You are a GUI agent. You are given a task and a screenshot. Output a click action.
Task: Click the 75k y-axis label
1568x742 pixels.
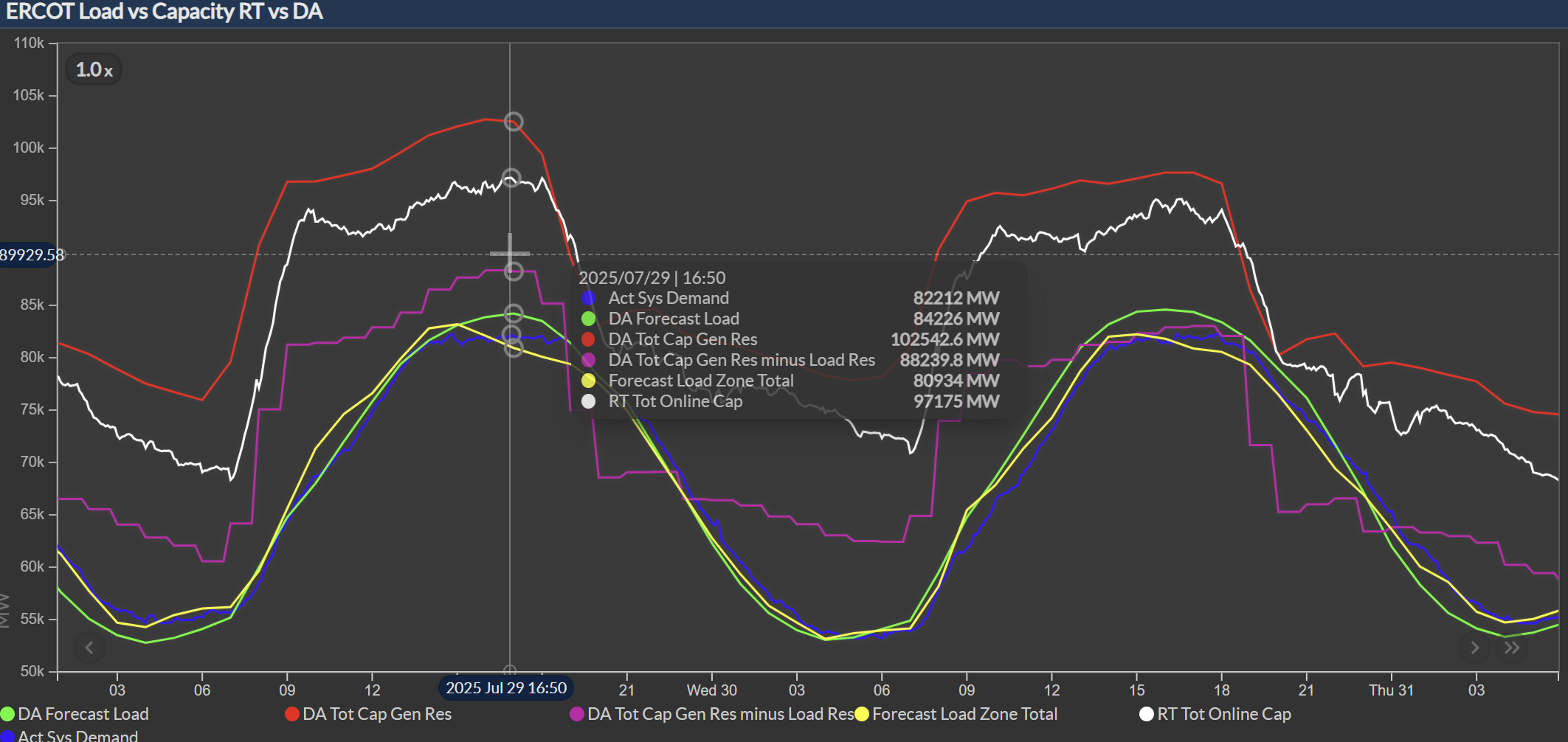pyautogui.click(x=32, y=409)
